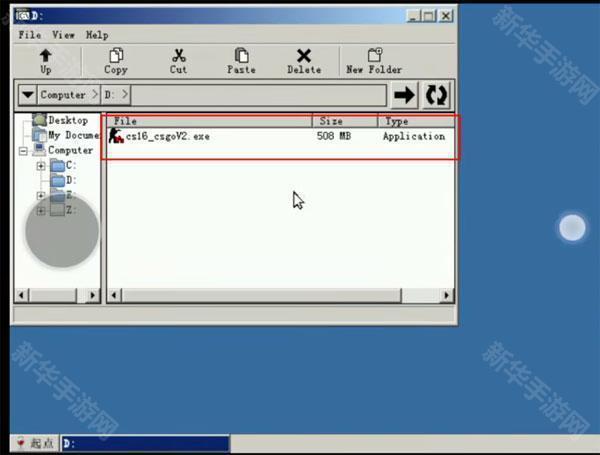Select the cs16_csgoV2.exe file
This screenshot has height=455, width=600.
[167, 136]
